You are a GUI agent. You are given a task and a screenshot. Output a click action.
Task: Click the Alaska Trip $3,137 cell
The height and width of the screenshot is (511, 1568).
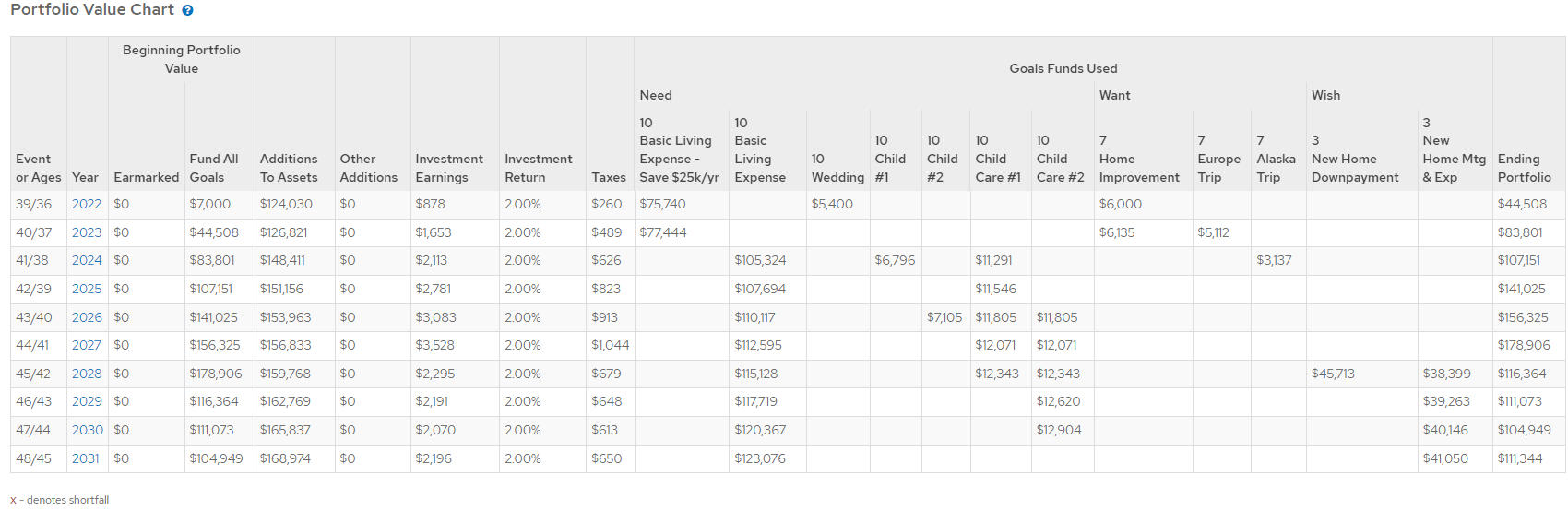1274,260
